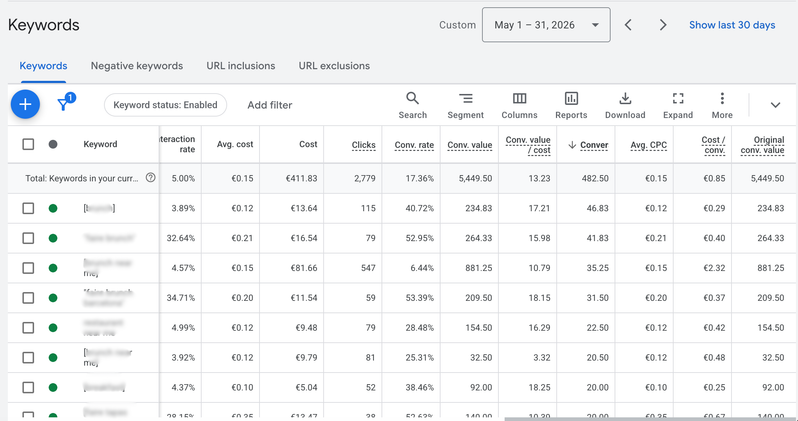The height and width of the screenshot is (421, 798).
Task: Click the 547 clicks cell
Action: [x=367, y=268]
